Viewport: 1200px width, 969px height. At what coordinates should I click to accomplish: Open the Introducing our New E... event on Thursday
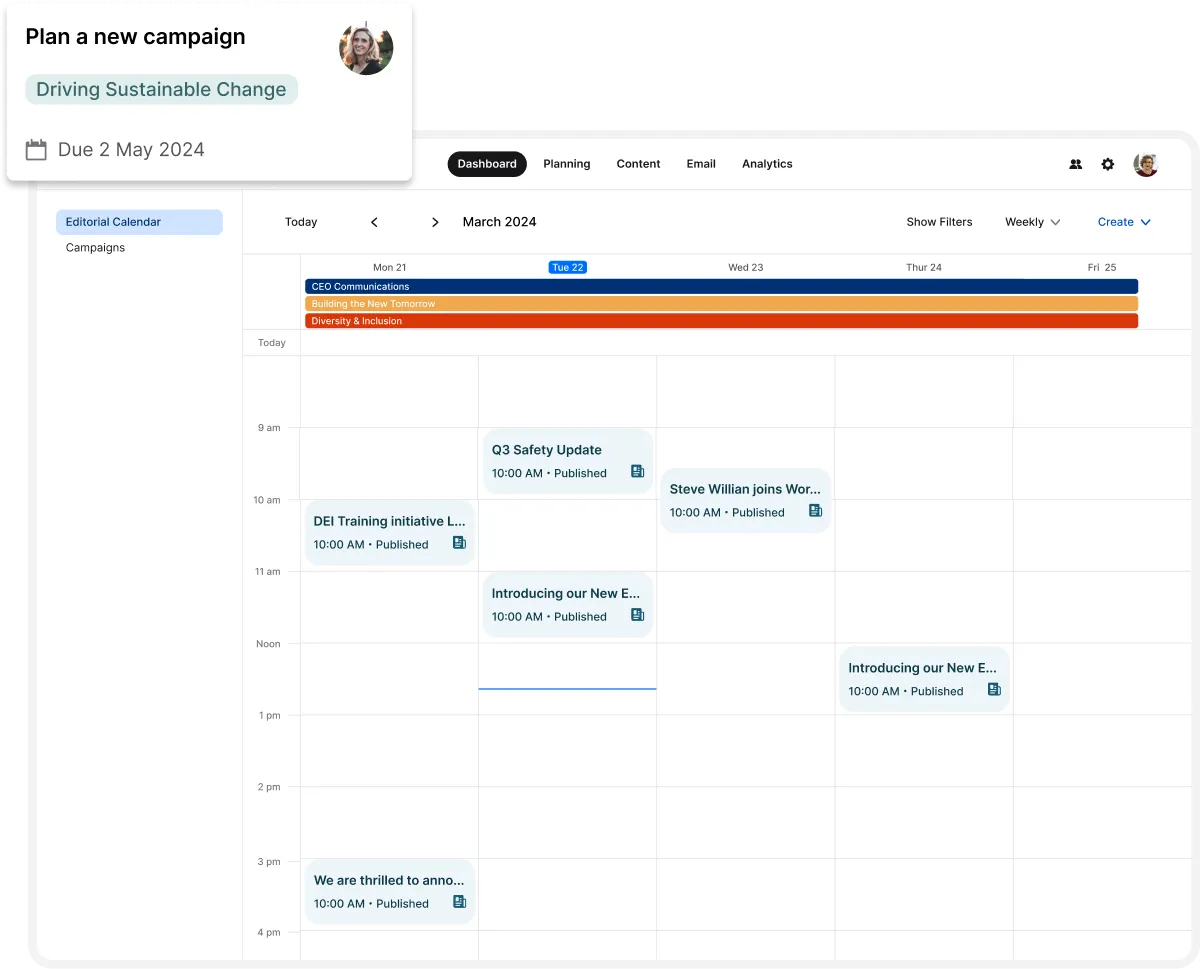pos(920,678)
